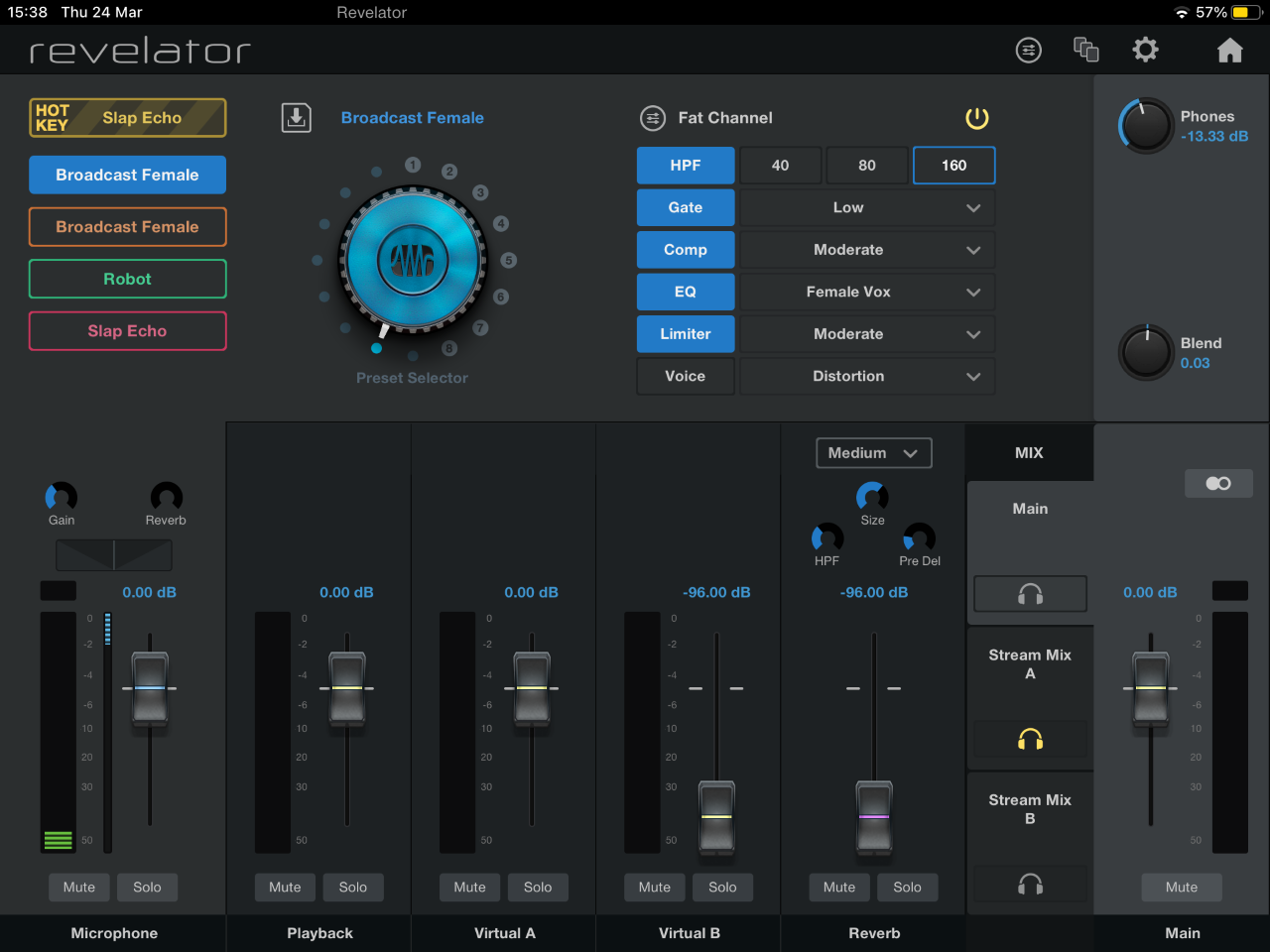Click the Reverb Pre Del knob

919,537
